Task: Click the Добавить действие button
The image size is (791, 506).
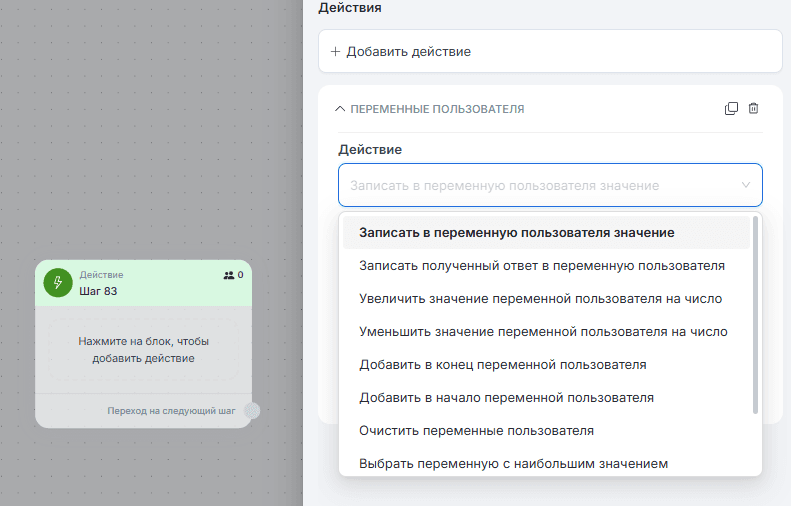Action: point(550,51)
